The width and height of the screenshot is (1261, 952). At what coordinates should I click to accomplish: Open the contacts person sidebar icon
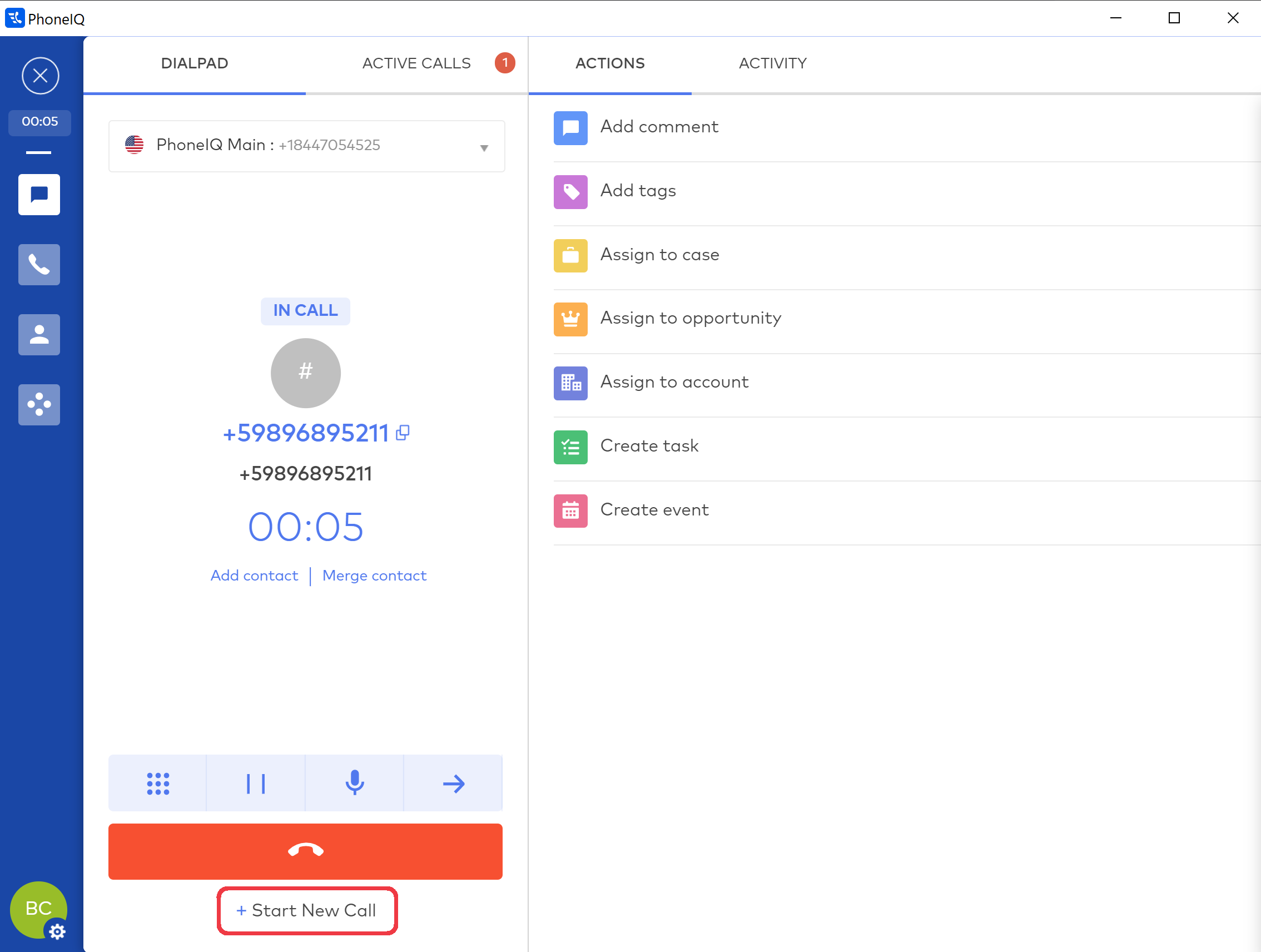coord(39,335)
